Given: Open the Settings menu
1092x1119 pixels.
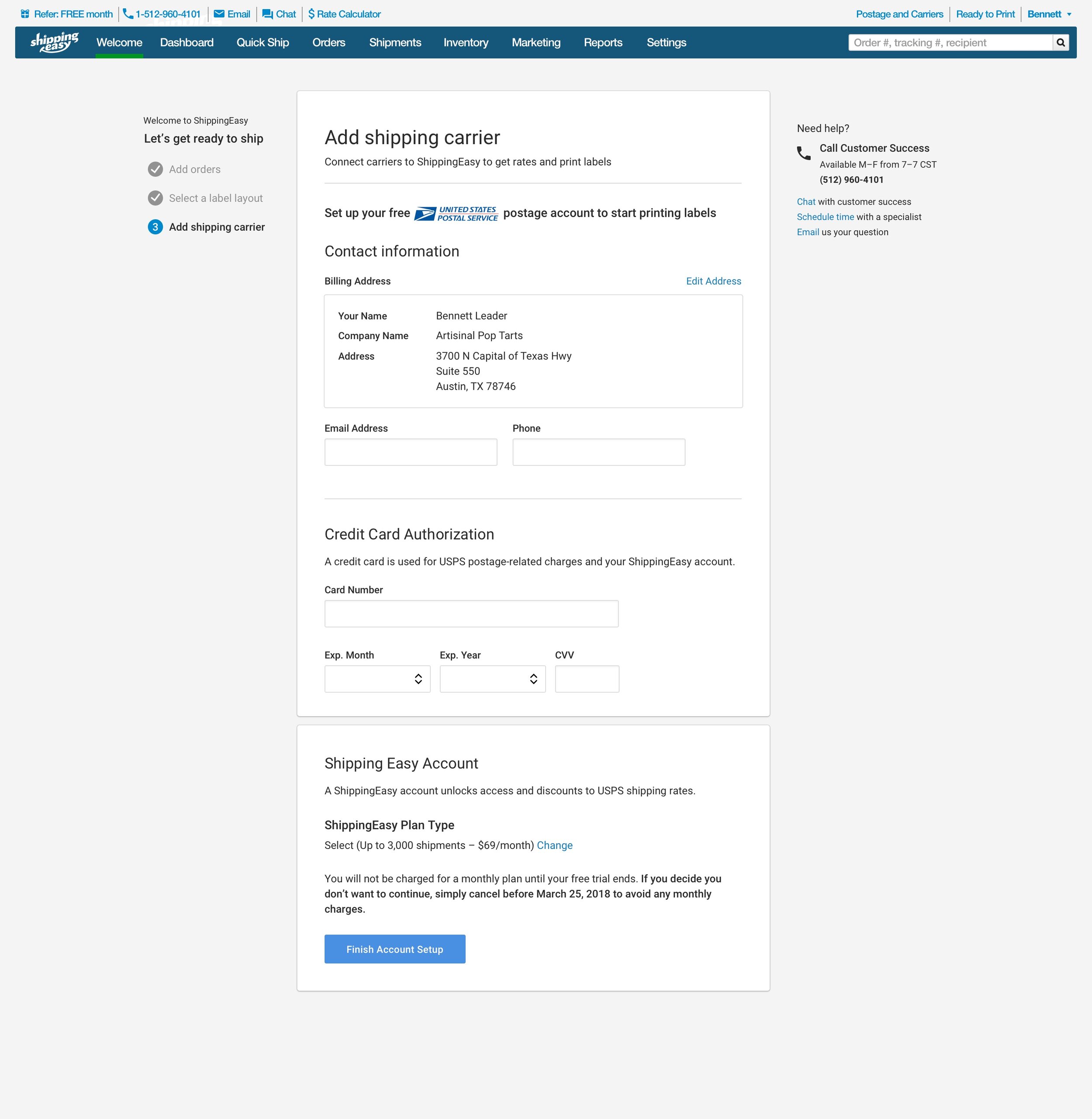Looking at the screenshot, I should (667, 42).
